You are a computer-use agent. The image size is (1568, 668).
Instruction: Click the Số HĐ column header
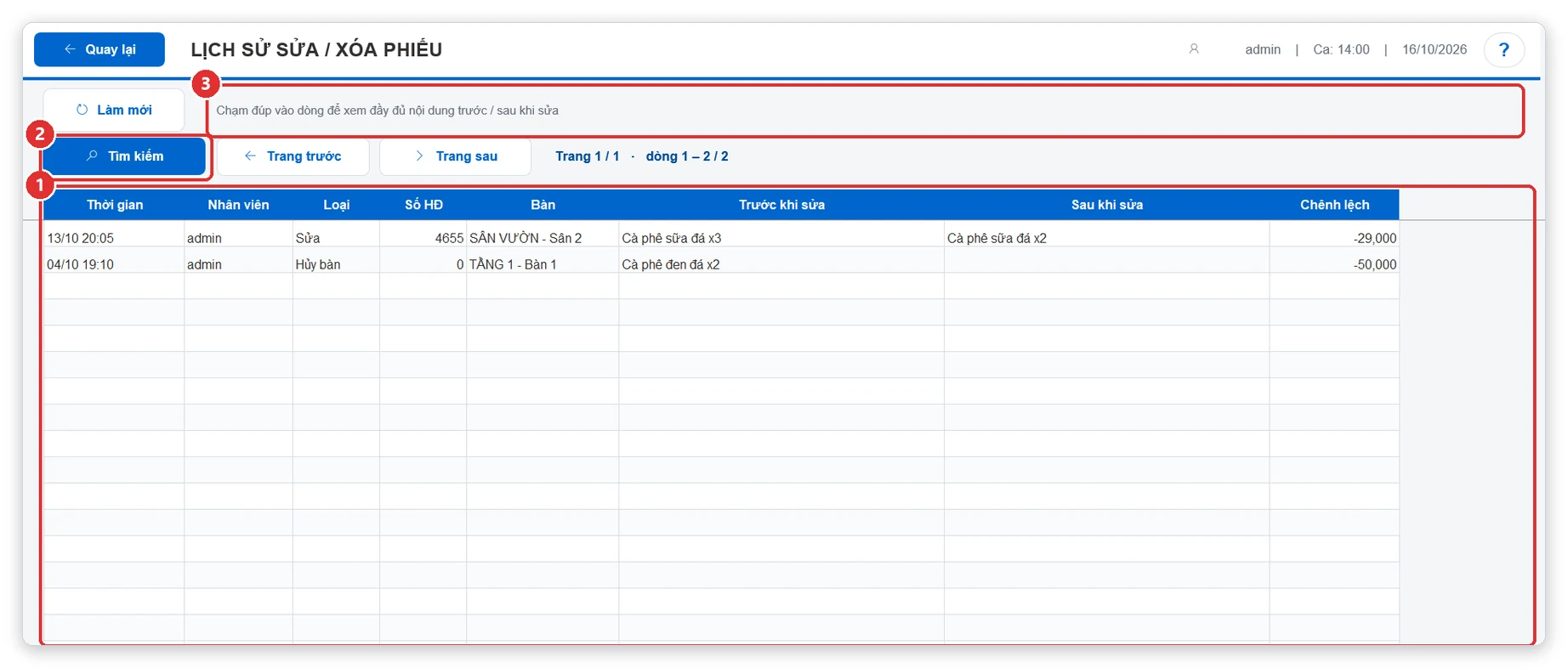click(x=423, y=205)
